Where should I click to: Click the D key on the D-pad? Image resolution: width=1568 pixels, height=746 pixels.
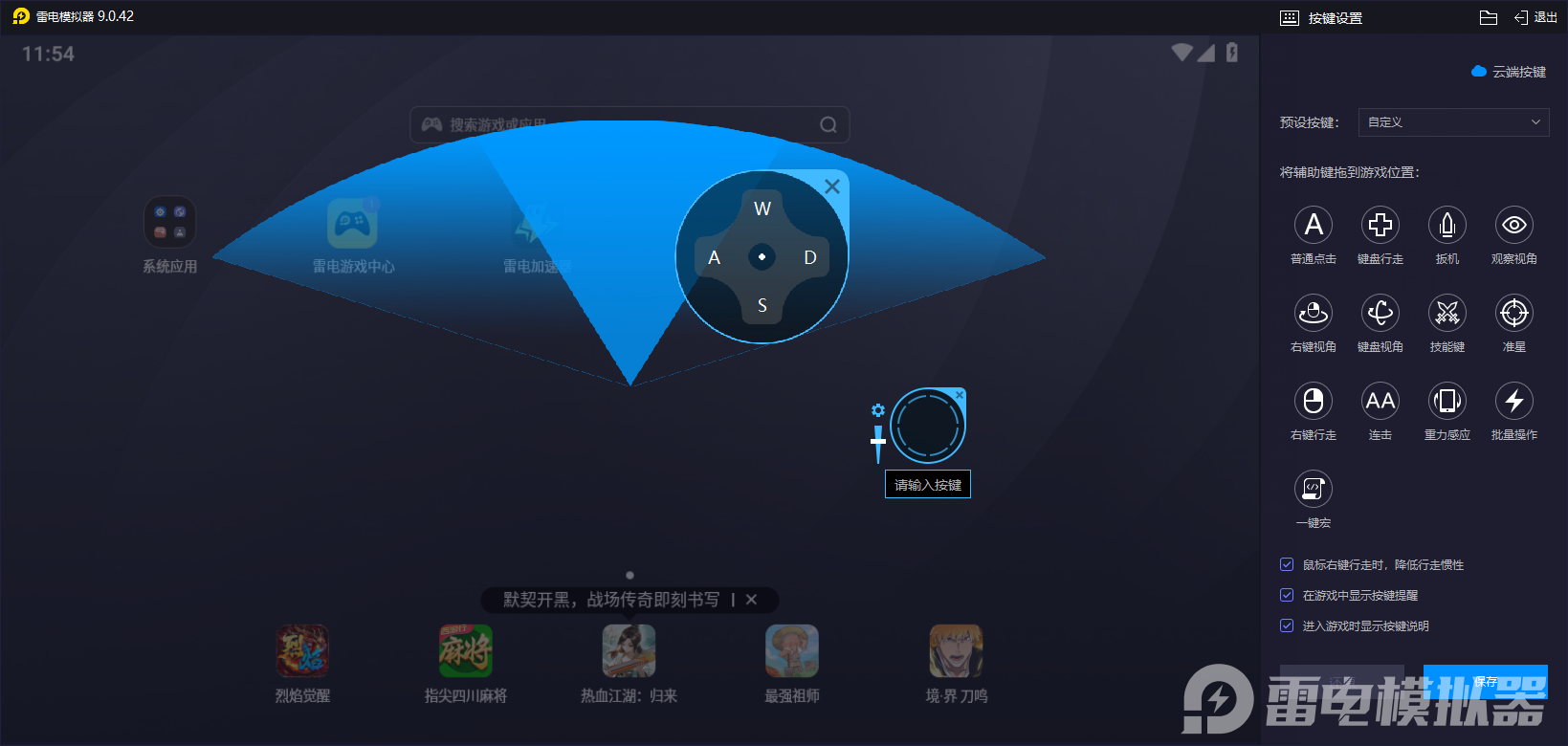pos(810,257)
